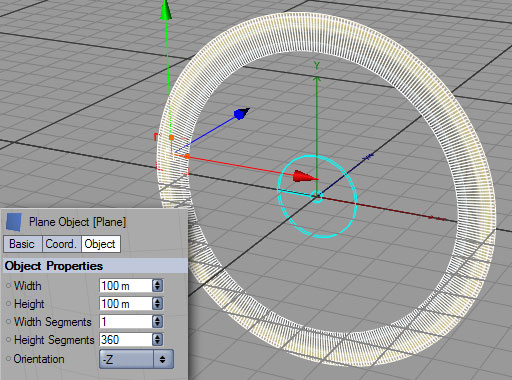The height and width of the screenshot is (380, 512).
Task: Click the Height value field
Action: tap(126, 304)
